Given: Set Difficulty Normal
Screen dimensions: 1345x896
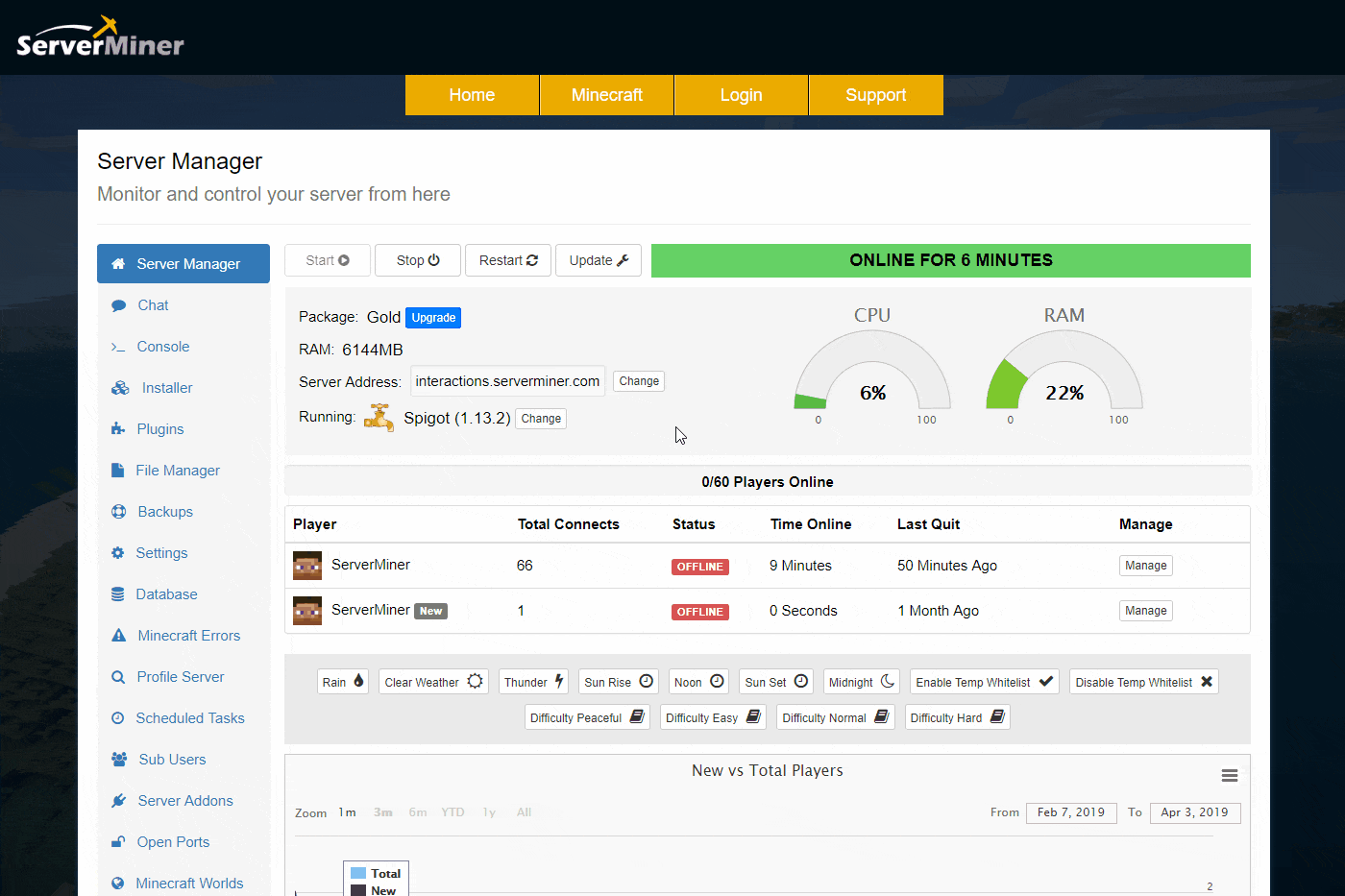Looking at the screenshot, I should click(836, 717).
